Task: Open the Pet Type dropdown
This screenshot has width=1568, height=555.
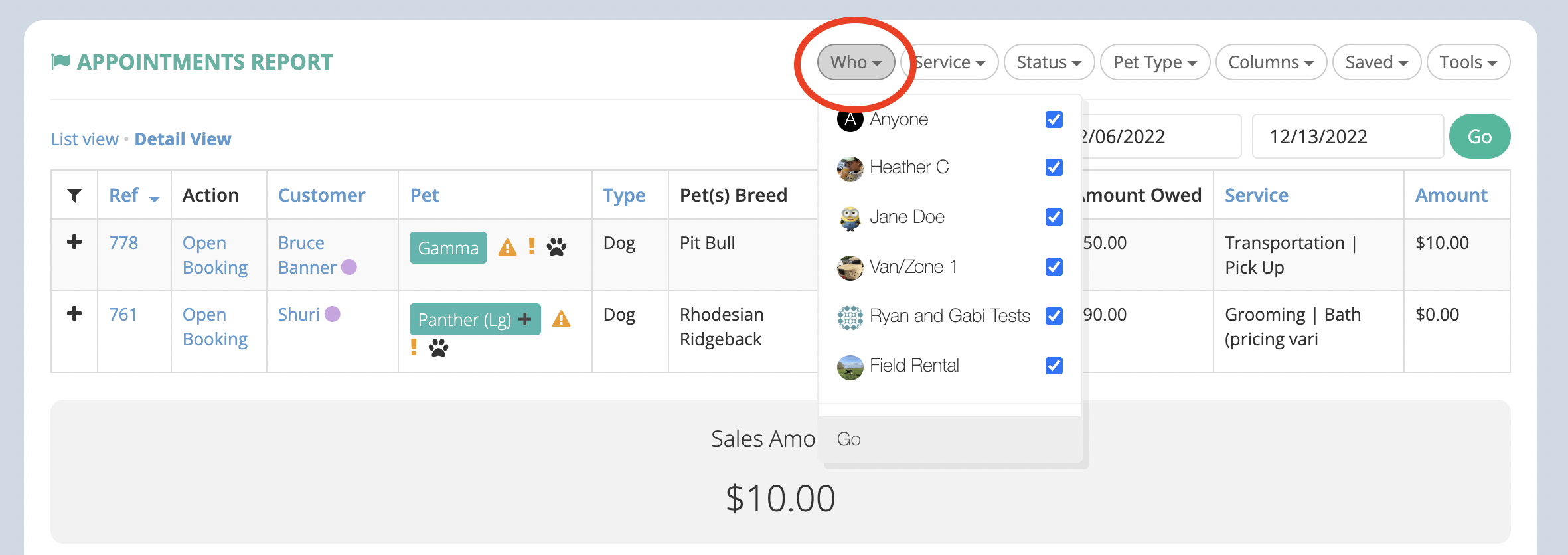Action: tap(1155, 62)
